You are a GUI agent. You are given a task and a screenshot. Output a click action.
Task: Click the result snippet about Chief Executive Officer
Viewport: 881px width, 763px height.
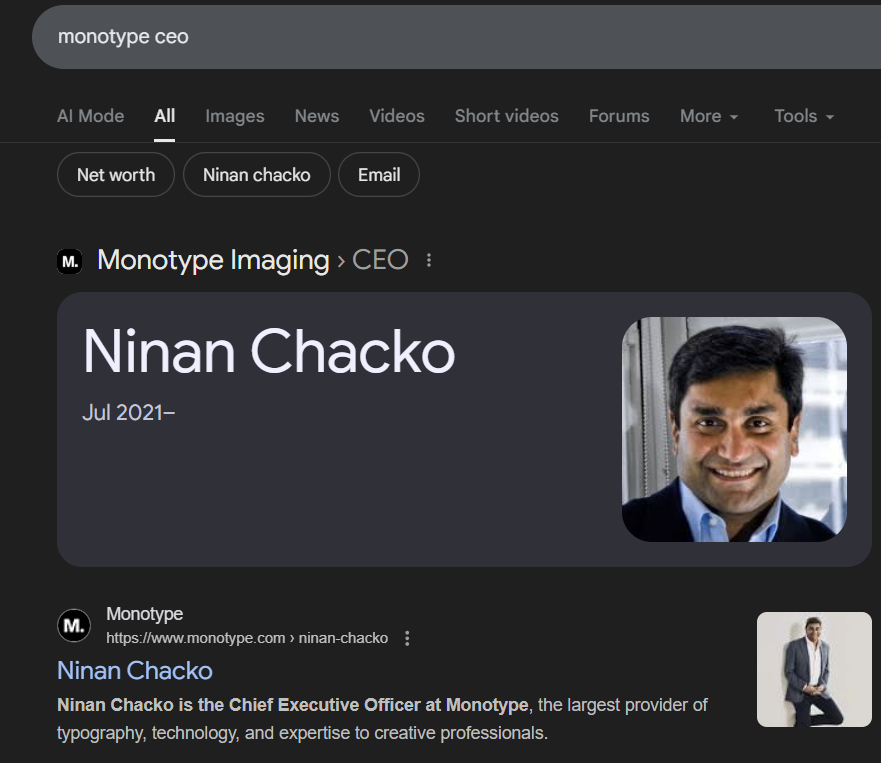[382, 719]
